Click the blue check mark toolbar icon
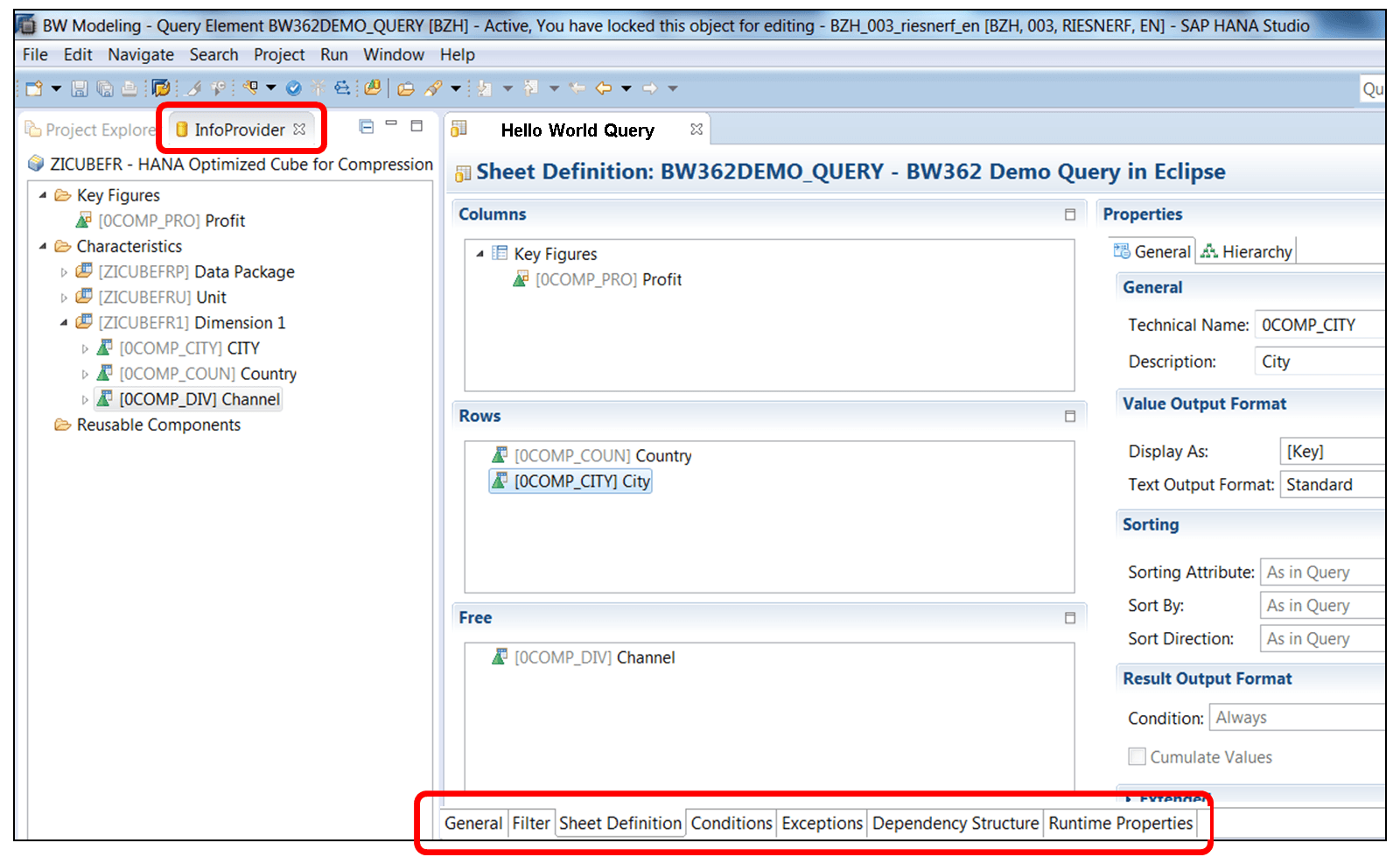Screen dimensions: 1400x864 coord(294,88)
